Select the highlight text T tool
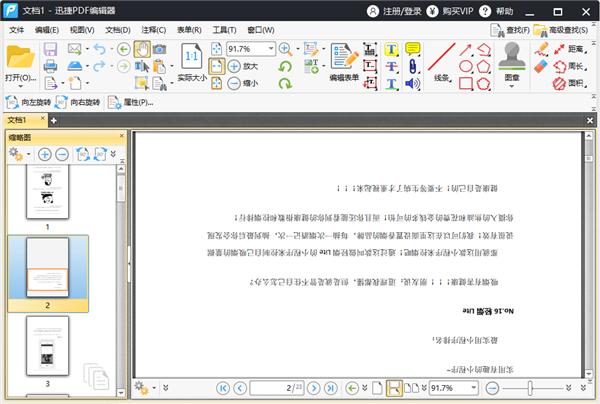The image size is (600, 404). [x=391, y=49]
